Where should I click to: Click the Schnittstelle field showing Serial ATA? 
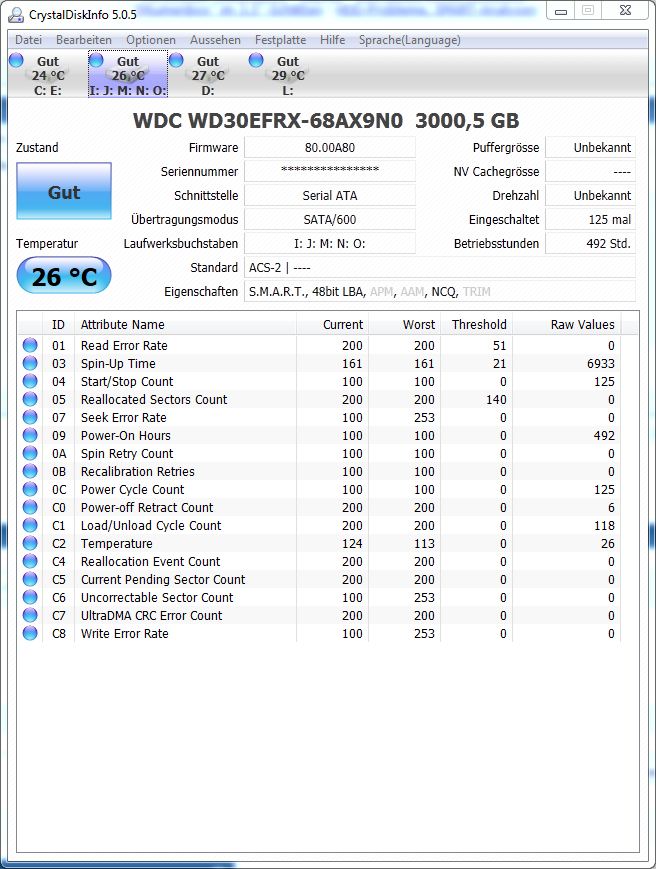coord(330,195)
